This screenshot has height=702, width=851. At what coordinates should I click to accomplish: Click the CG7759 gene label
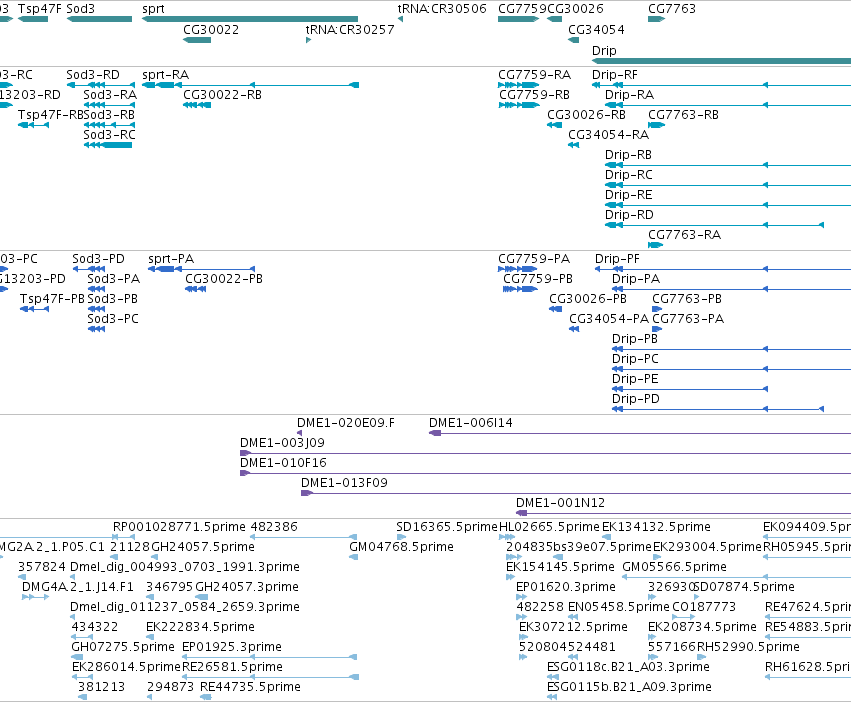(522, 9)
